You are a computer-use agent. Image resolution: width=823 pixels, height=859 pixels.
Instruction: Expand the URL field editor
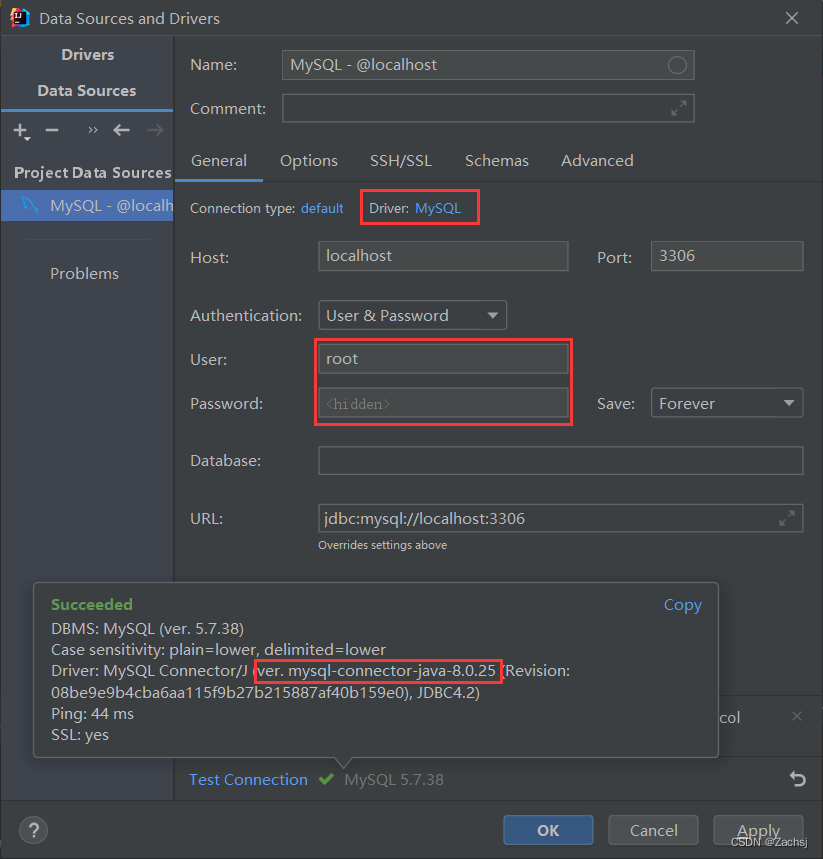787,518
